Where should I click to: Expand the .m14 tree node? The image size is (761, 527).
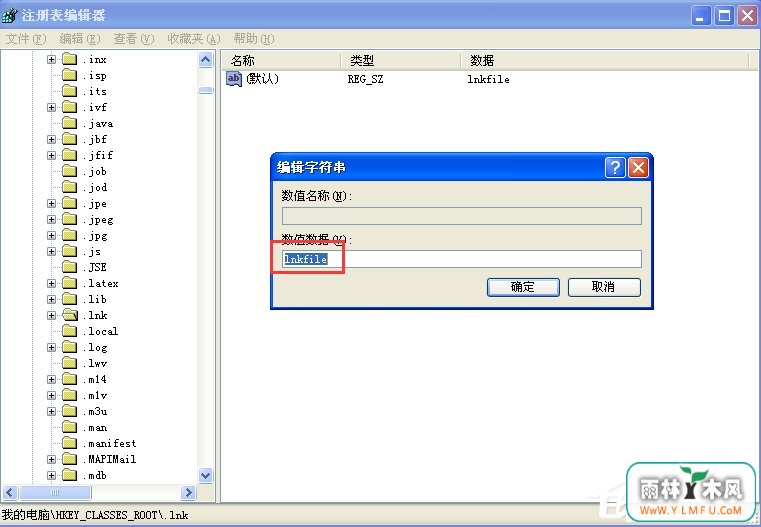[51, 379]
